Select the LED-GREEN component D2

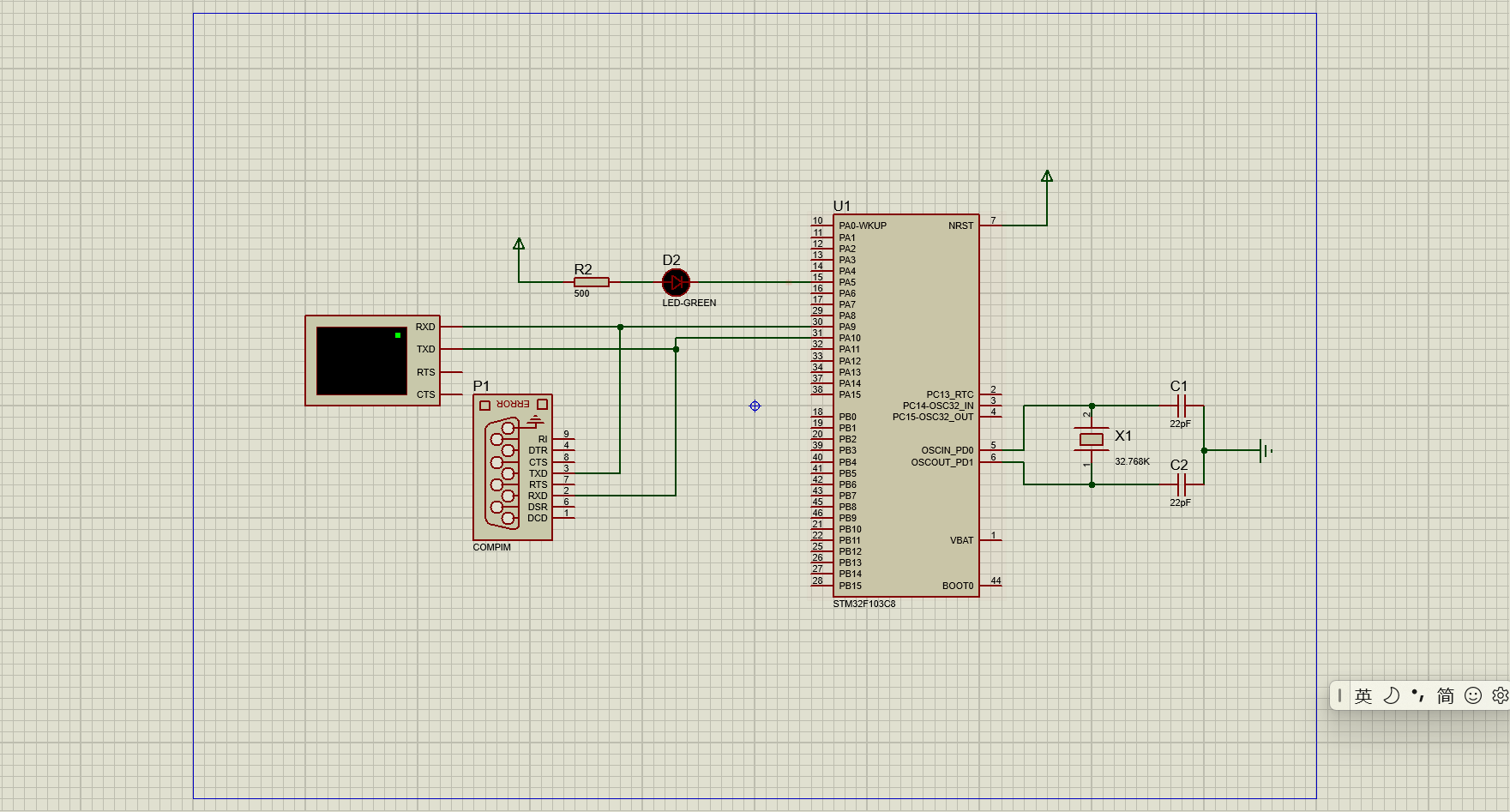point(676,282)
